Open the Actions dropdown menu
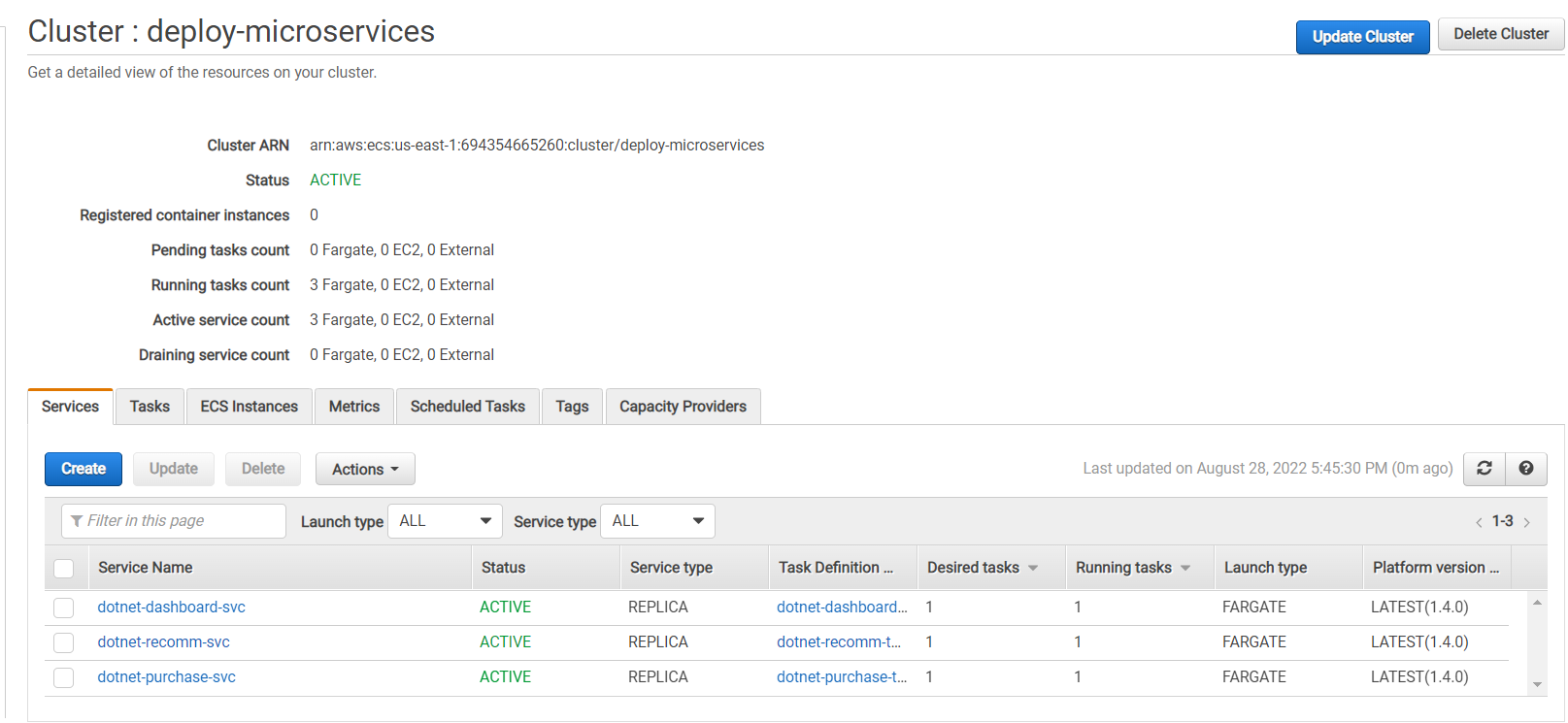The width and height of the screenshot is (1568, 723). [x=365, y=470]
